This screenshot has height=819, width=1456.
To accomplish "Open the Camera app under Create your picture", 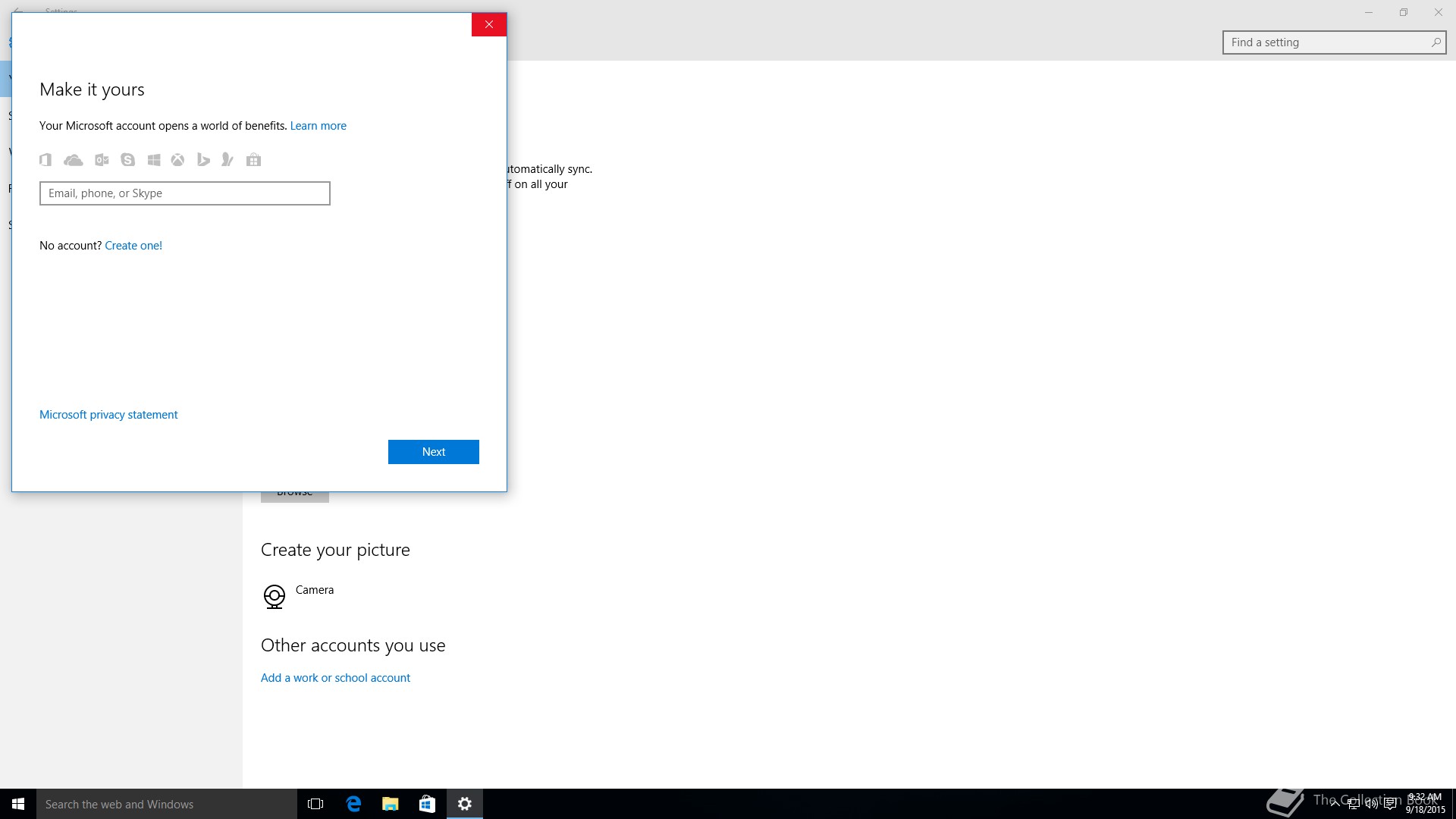I will [298, 596].
